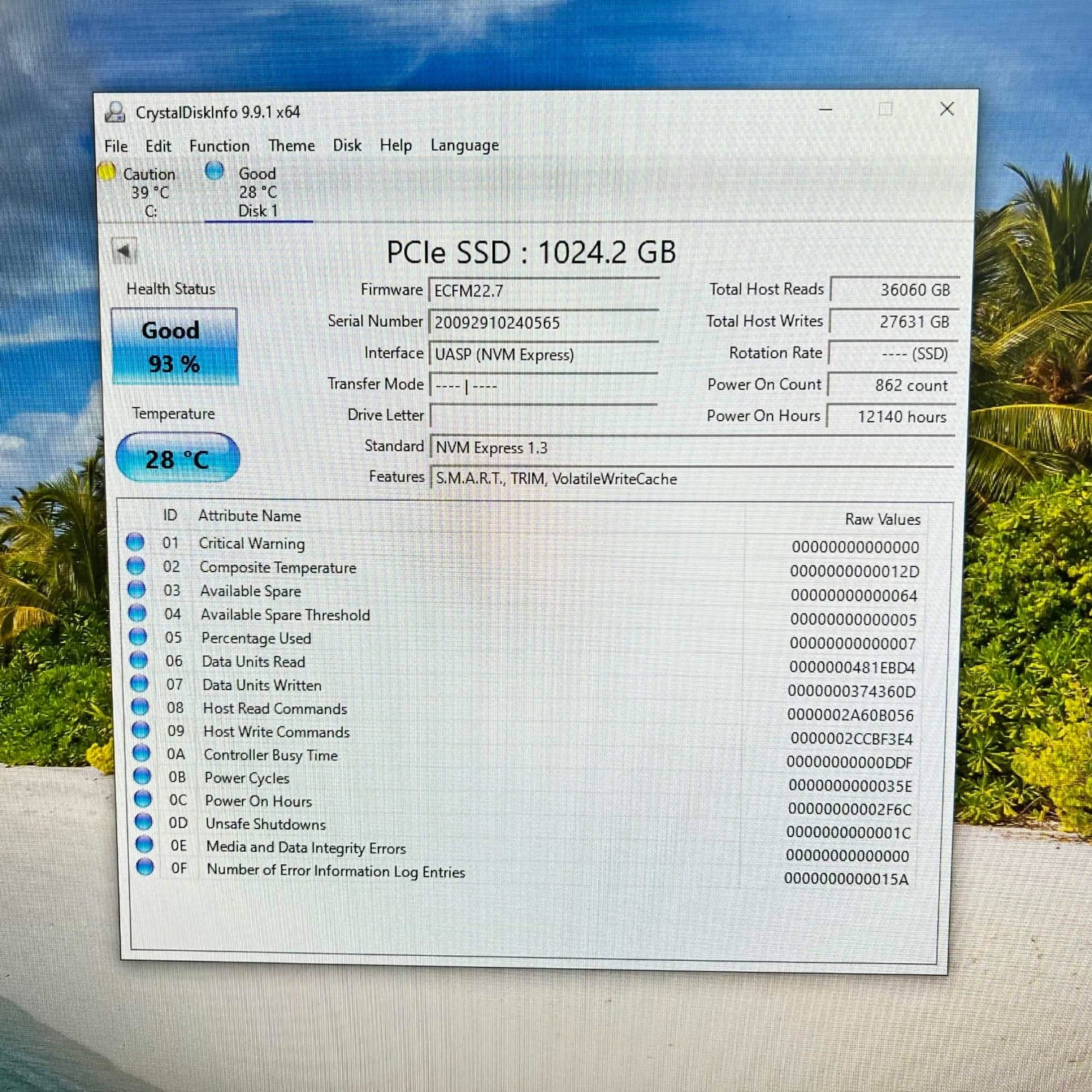Click the status dot for Available Spare Threshold

137,613
